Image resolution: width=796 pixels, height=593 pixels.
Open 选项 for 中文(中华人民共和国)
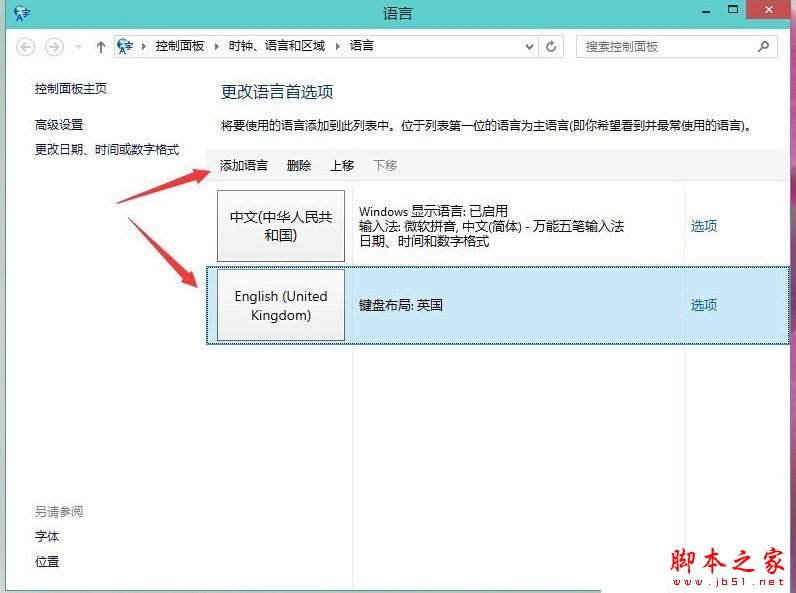(704, 226)
